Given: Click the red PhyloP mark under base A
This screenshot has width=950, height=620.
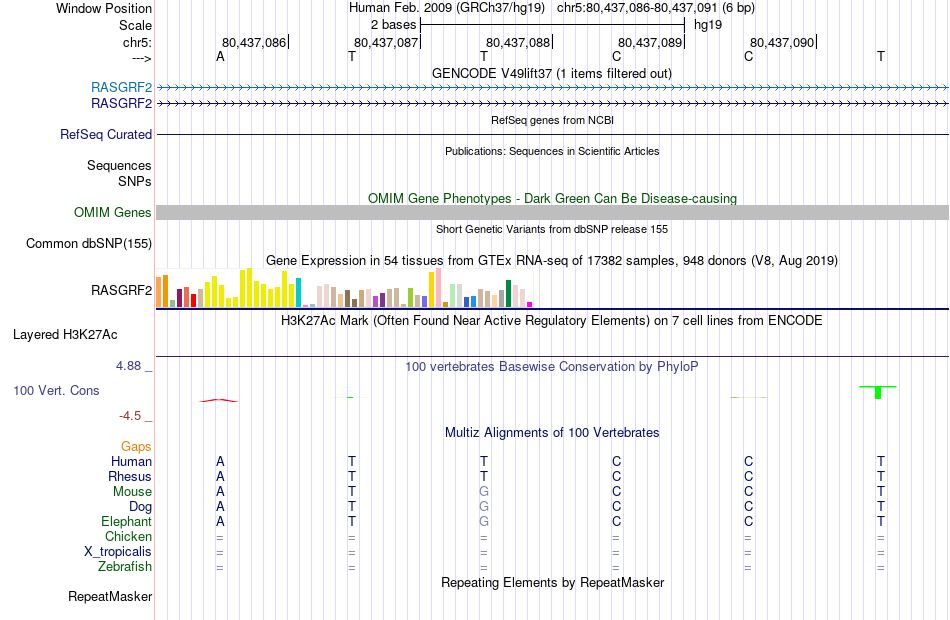Looking at the screenshot, I should 219,401.
